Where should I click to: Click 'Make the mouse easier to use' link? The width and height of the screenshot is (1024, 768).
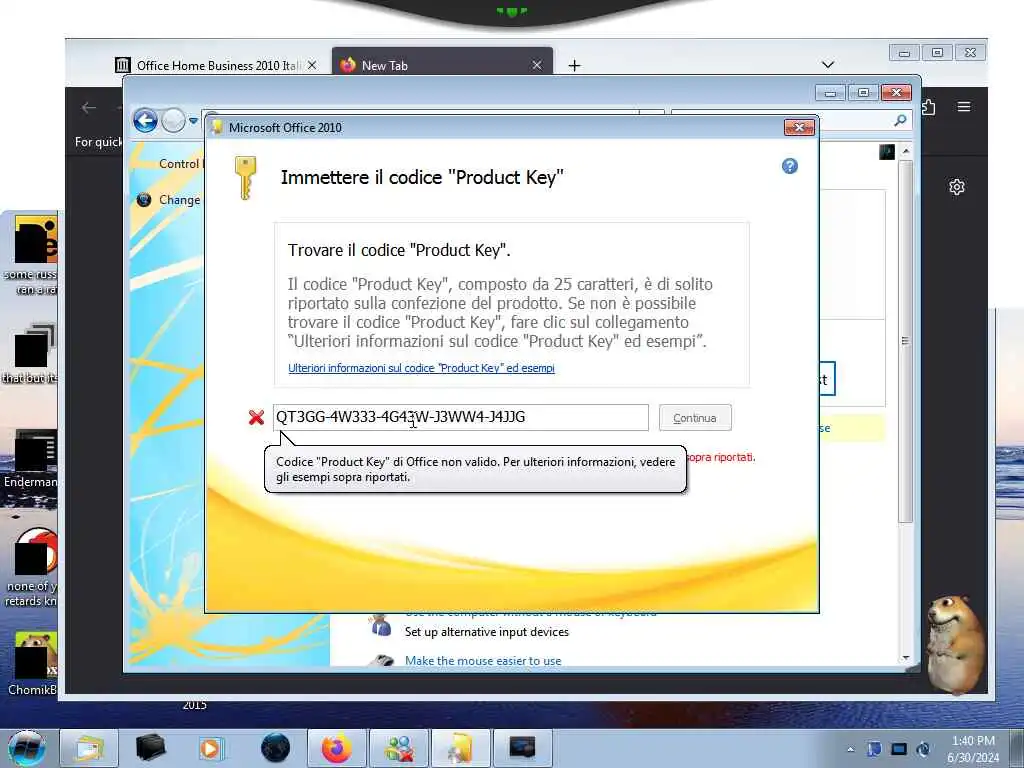tap(483, 661)
